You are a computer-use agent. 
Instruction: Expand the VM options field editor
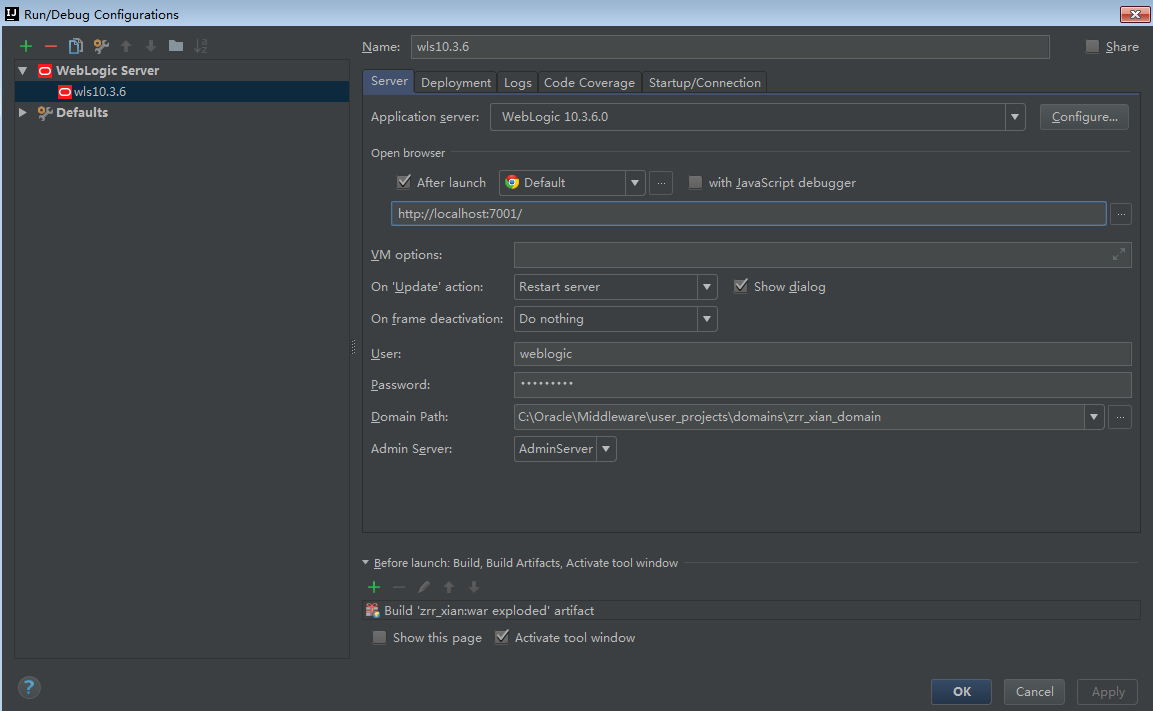[1118, 254]
